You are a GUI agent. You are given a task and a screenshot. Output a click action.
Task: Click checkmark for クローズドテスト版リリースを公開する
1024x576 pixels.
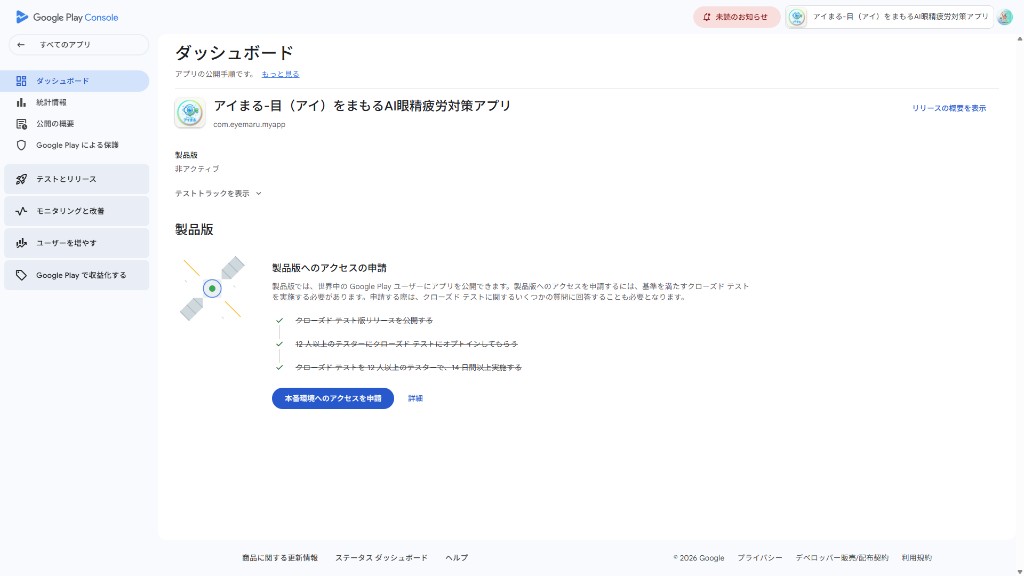tap(280, 321)
